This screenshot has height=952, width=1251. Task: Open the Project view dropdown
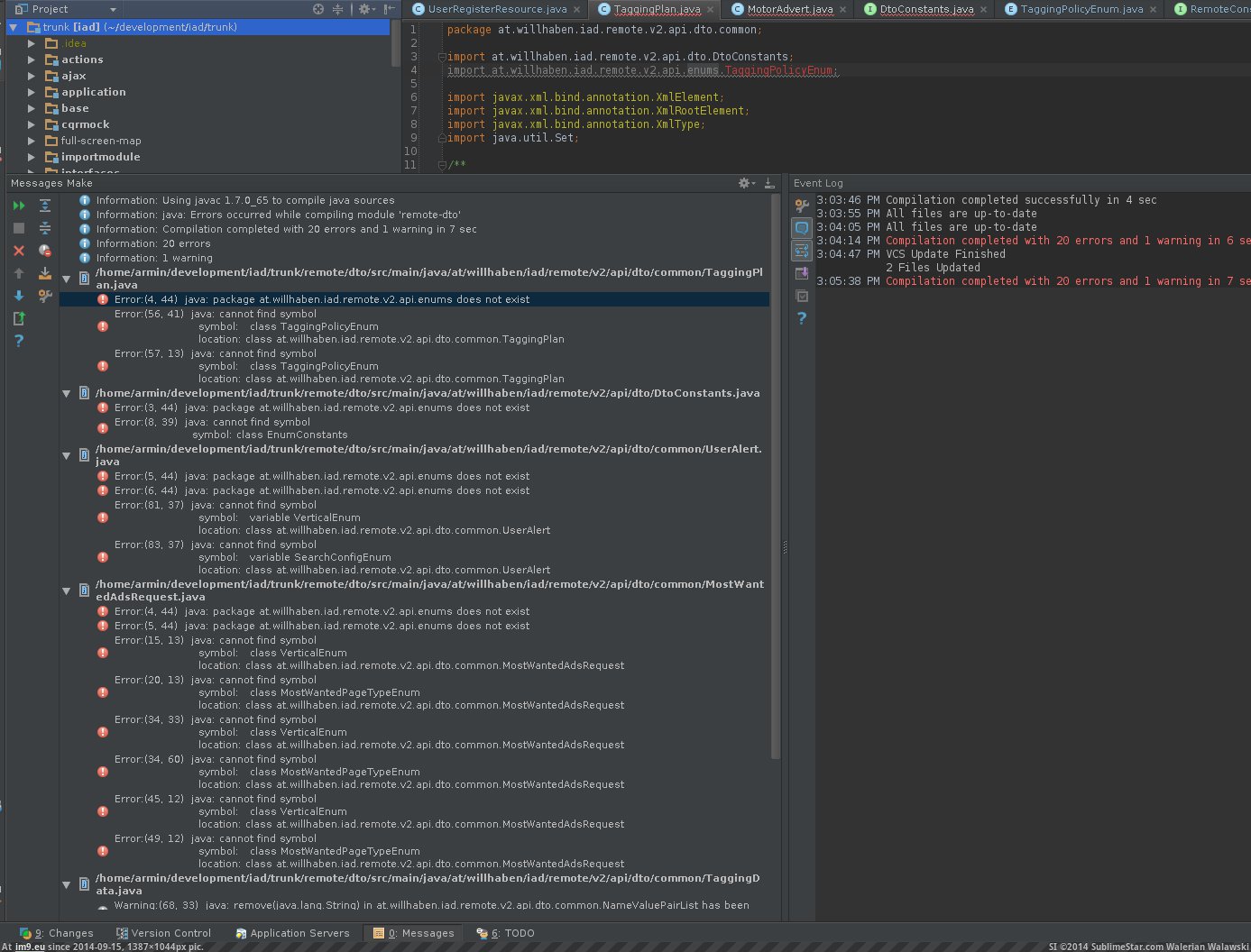click(113, 9)
